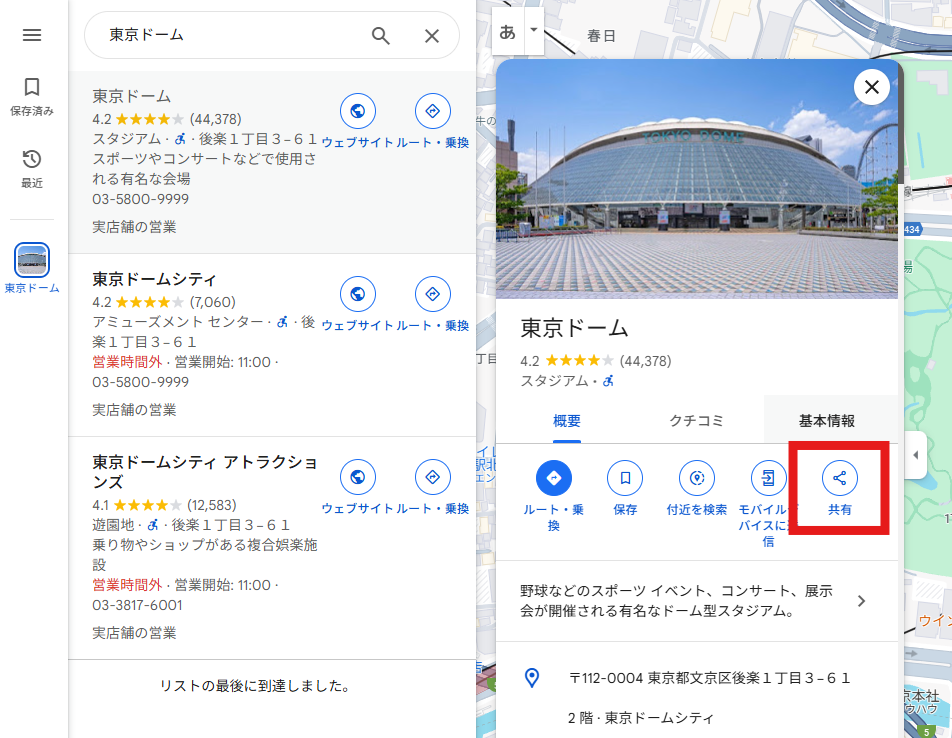Click the 2 階 · 東京ドームシティ location line
Image resolution: width=952 pixels, height=738 pixels.
coord(641,718)
